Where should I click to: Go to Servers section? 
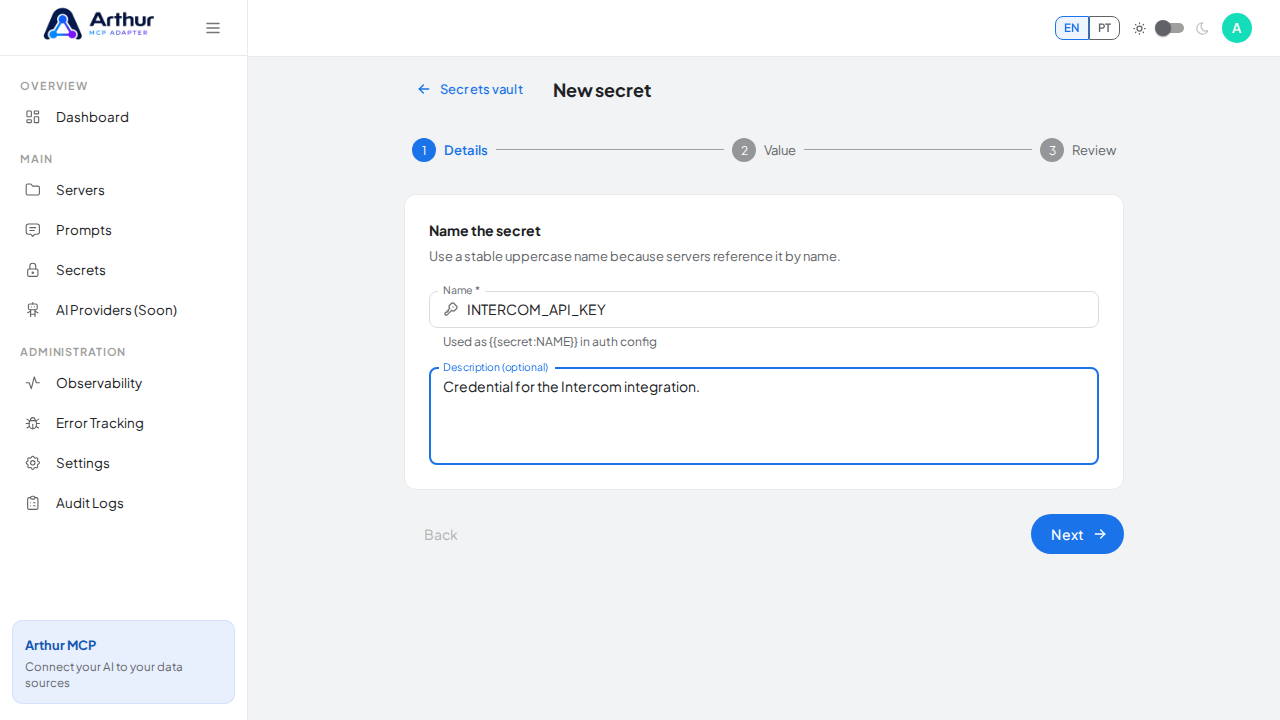coord(124,190)
